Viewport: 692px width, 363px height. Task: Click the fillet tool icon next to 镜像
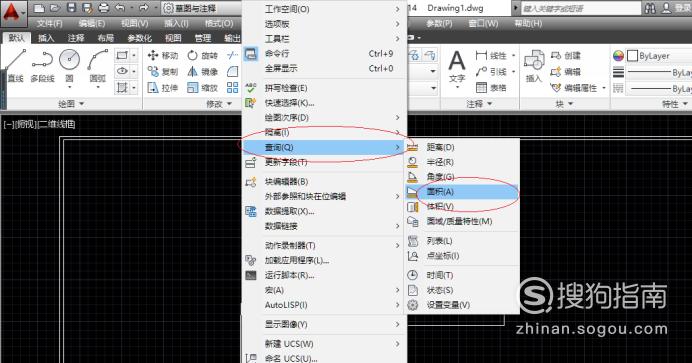point(233,71)
